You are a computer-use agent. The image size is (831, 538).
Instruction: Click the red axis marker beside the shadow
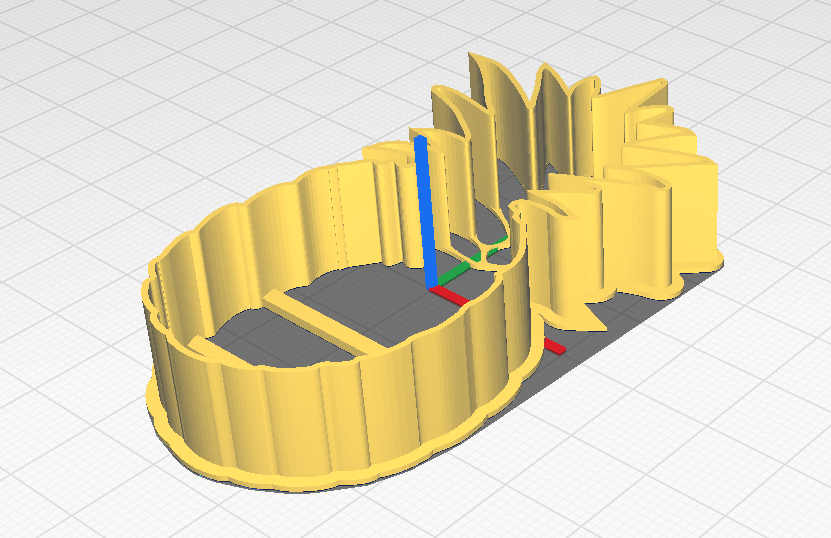point(553,347)
